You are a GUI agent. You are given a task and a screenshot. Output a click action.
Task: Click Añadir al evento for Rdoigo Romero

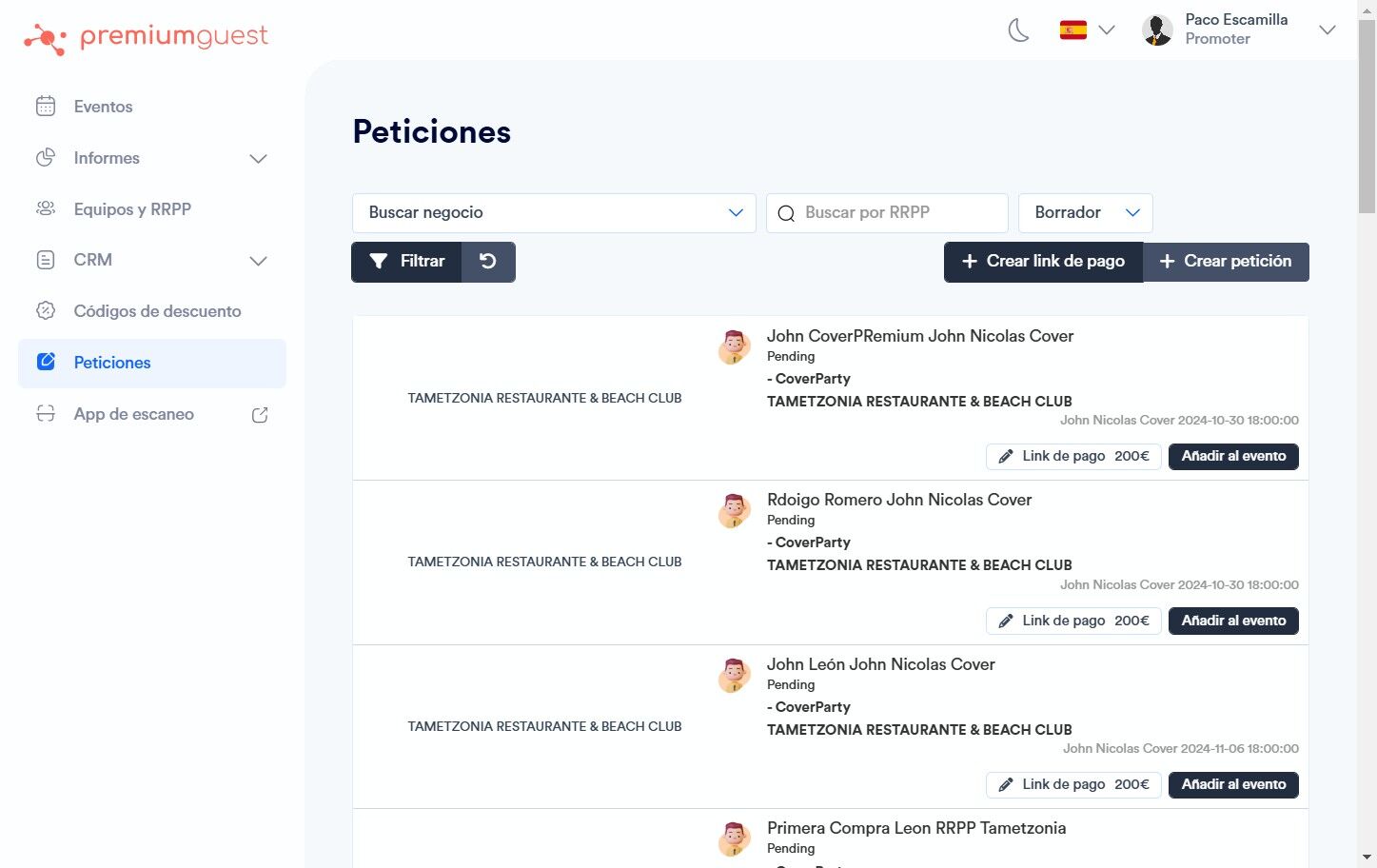(1233, 621)
